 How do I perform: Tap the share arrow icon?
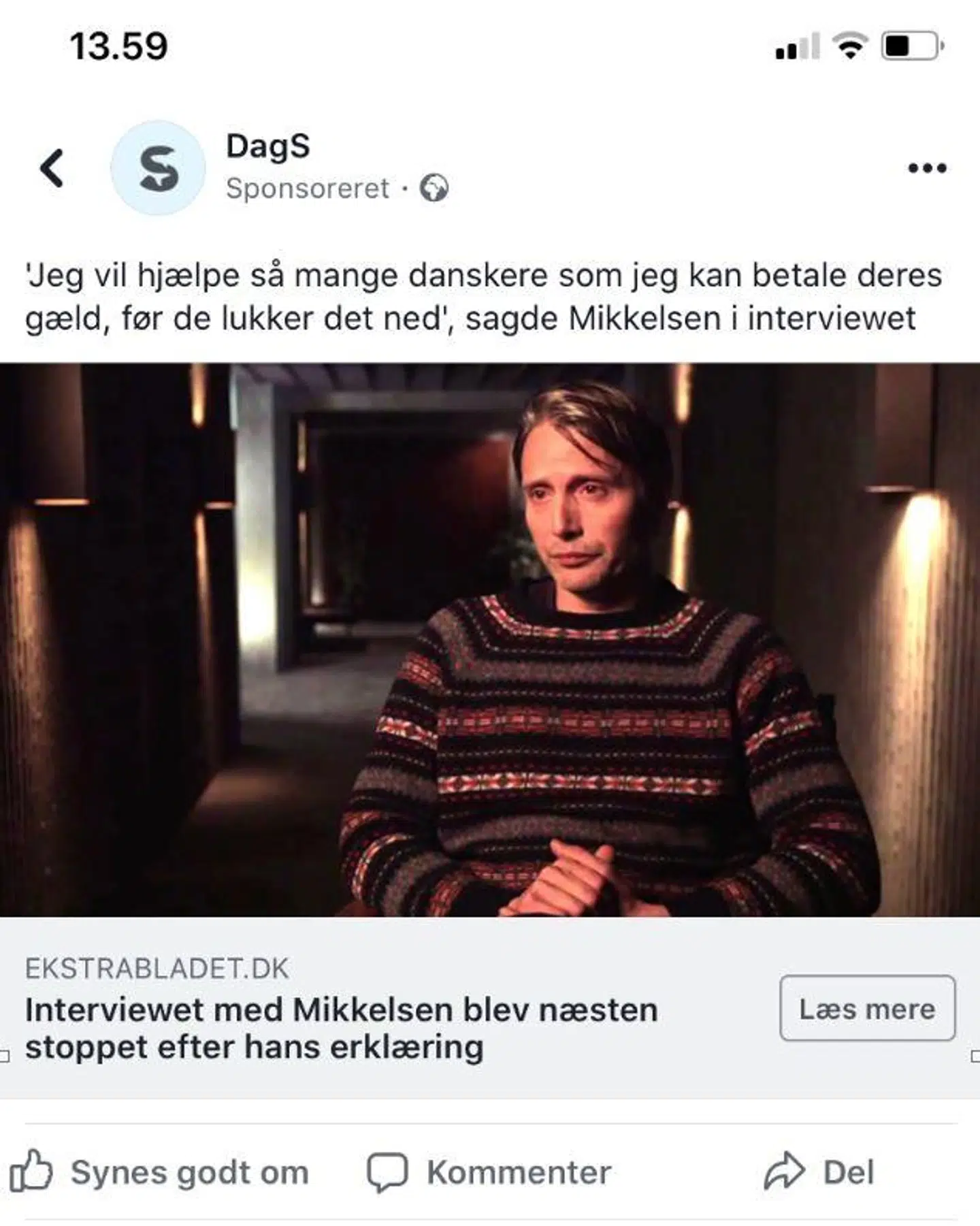[x=784, y=1171]
